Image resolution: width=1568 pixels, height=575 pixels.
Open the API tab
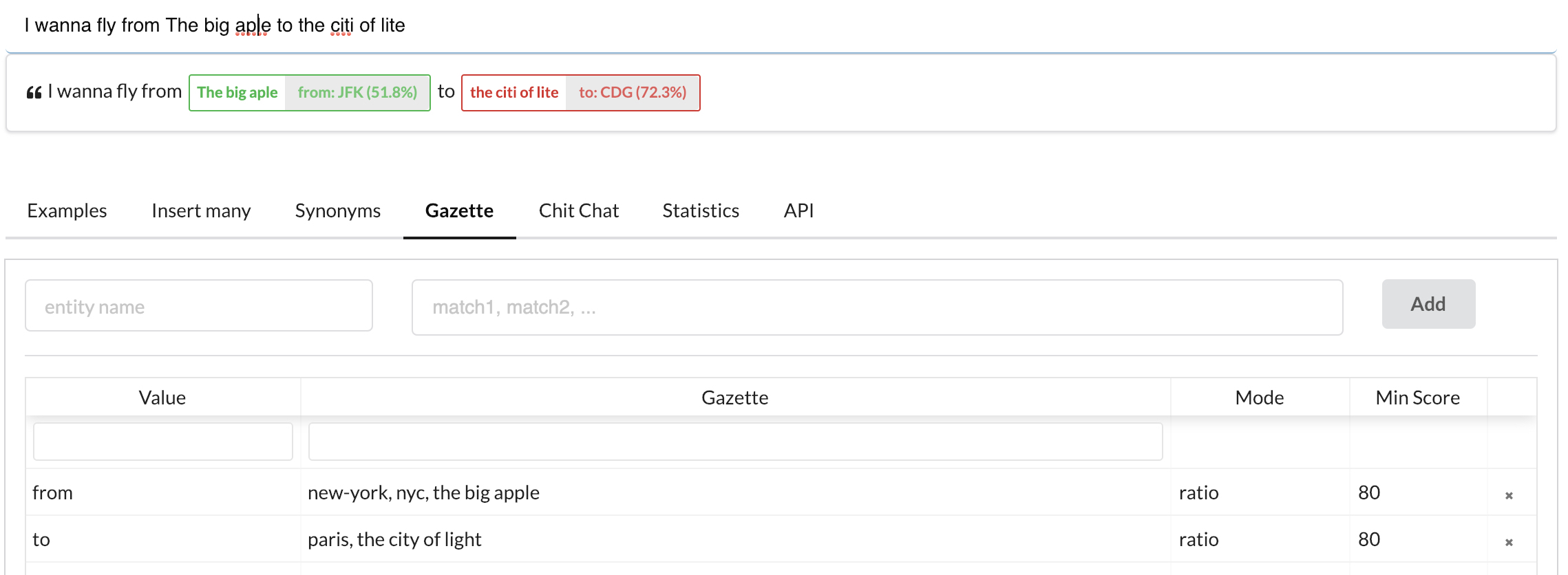click(798, 210)
